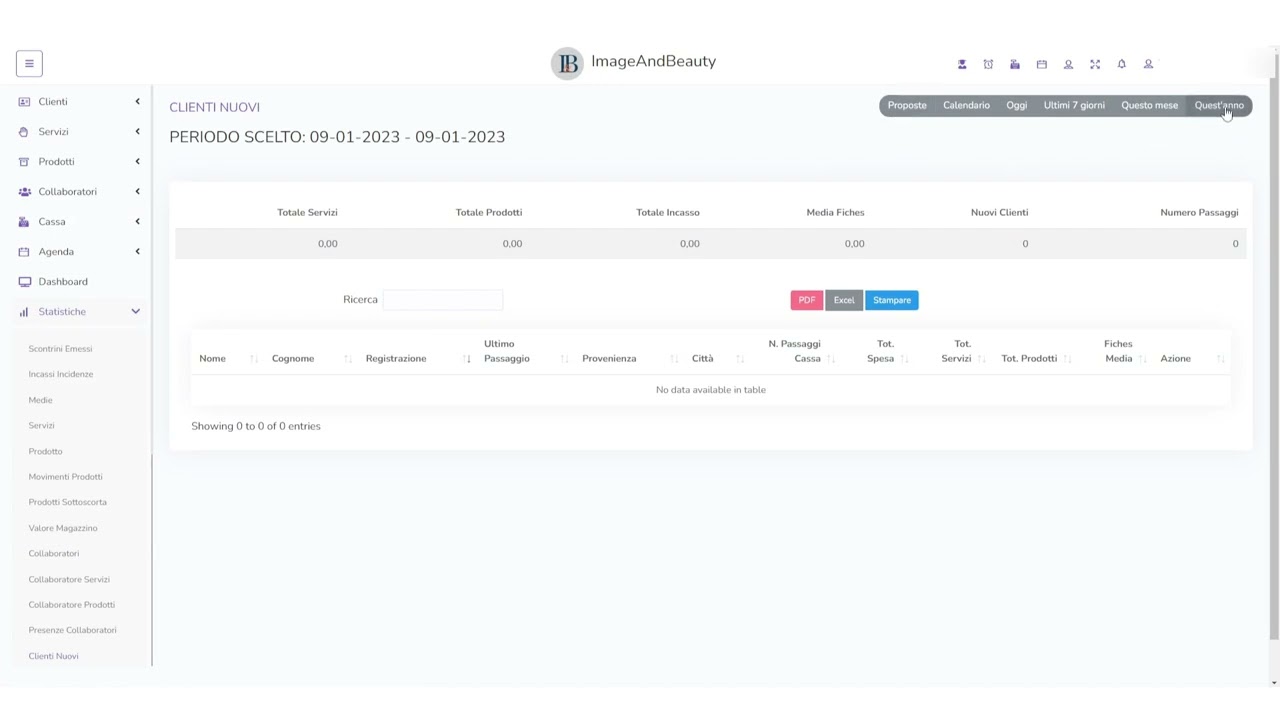Open Scontrini Emessi statistics page
Viewport: 1280px width, 720px height.
click(x=60, y=349)
